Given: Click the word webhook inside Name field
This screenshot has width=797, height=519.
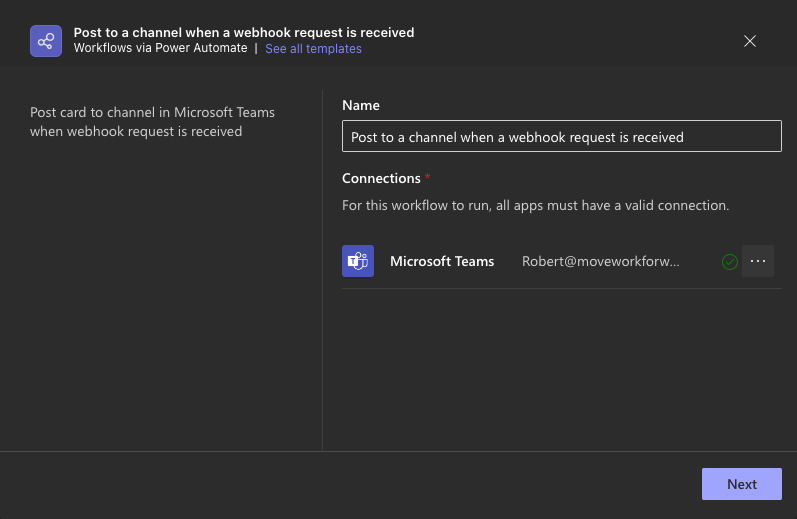Looking at the screenshot, I should point(535,137).
